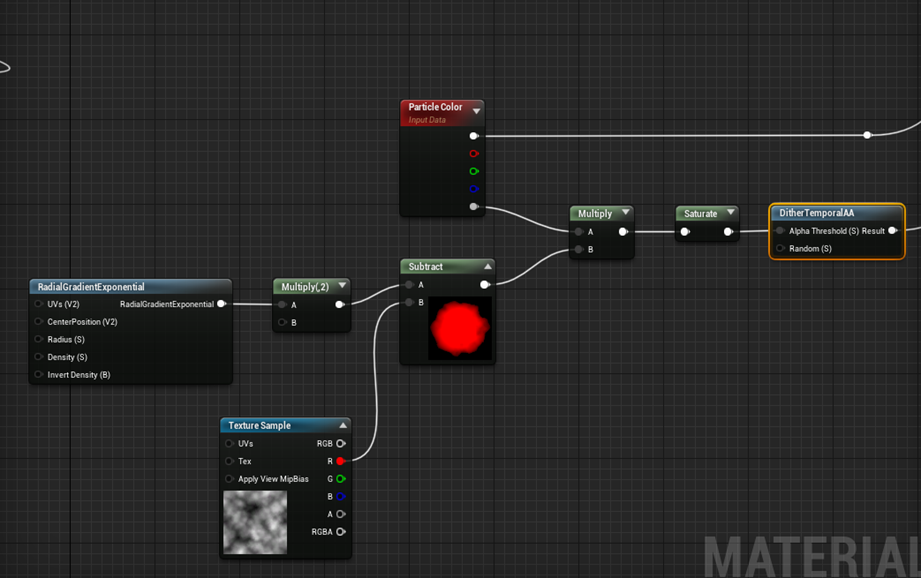Click the Radius (S) input pin
The image size is (921, 578).
click(39, 339)
